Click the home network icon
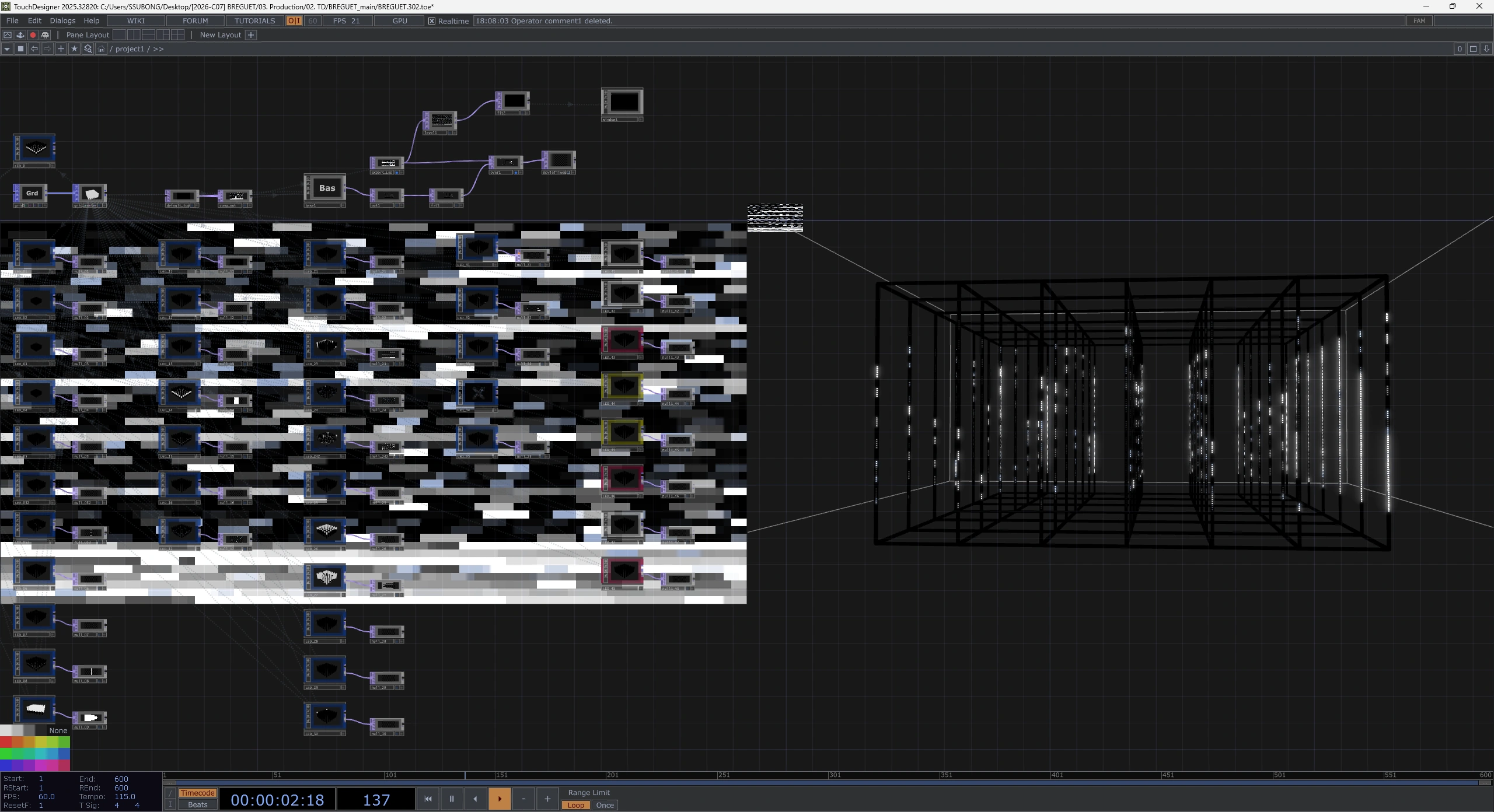1494x812 pixels. click(x=101, y=49)
